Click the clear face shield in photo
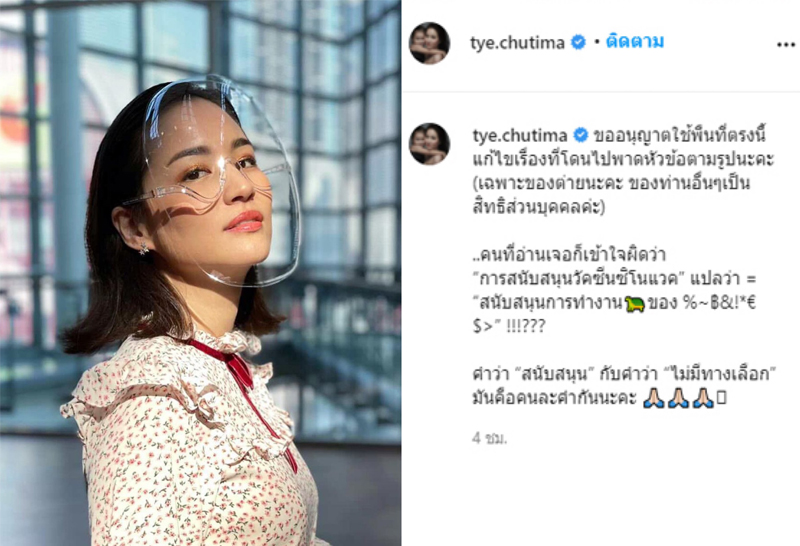This screenshot has width=800, height=546. tap(220, 179)
